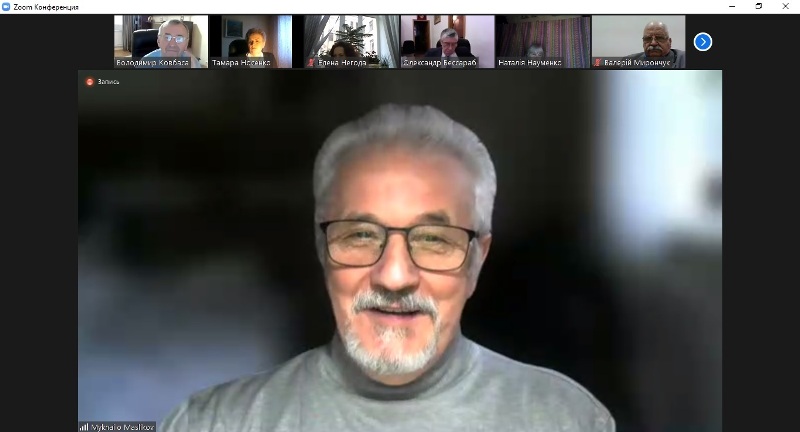Click the muted mic icon on Елена Негода tile
Viewport: 800px width, 432px height.
point(311,63)
